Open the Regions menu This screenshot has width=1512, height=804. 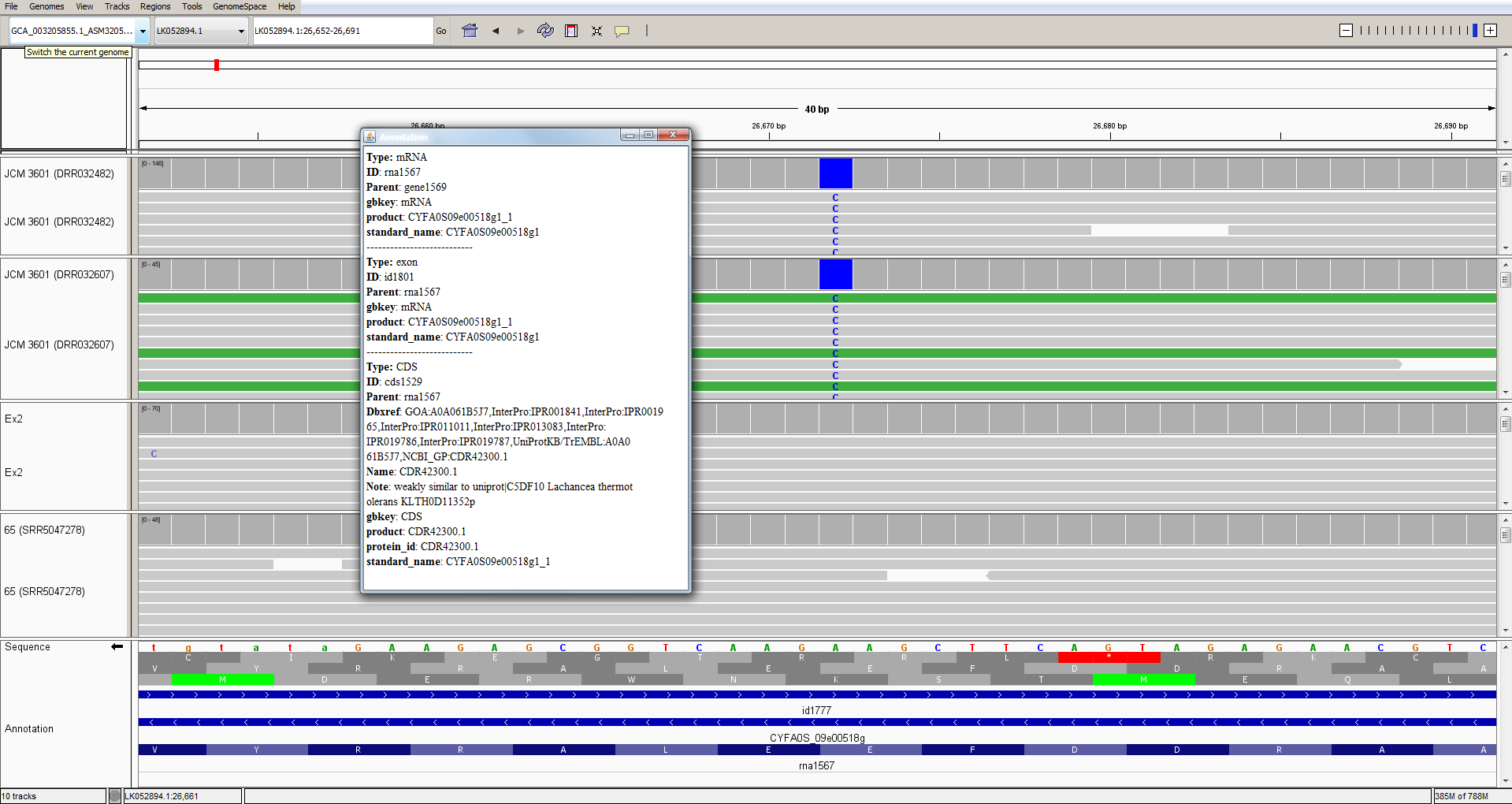(155, 6)
